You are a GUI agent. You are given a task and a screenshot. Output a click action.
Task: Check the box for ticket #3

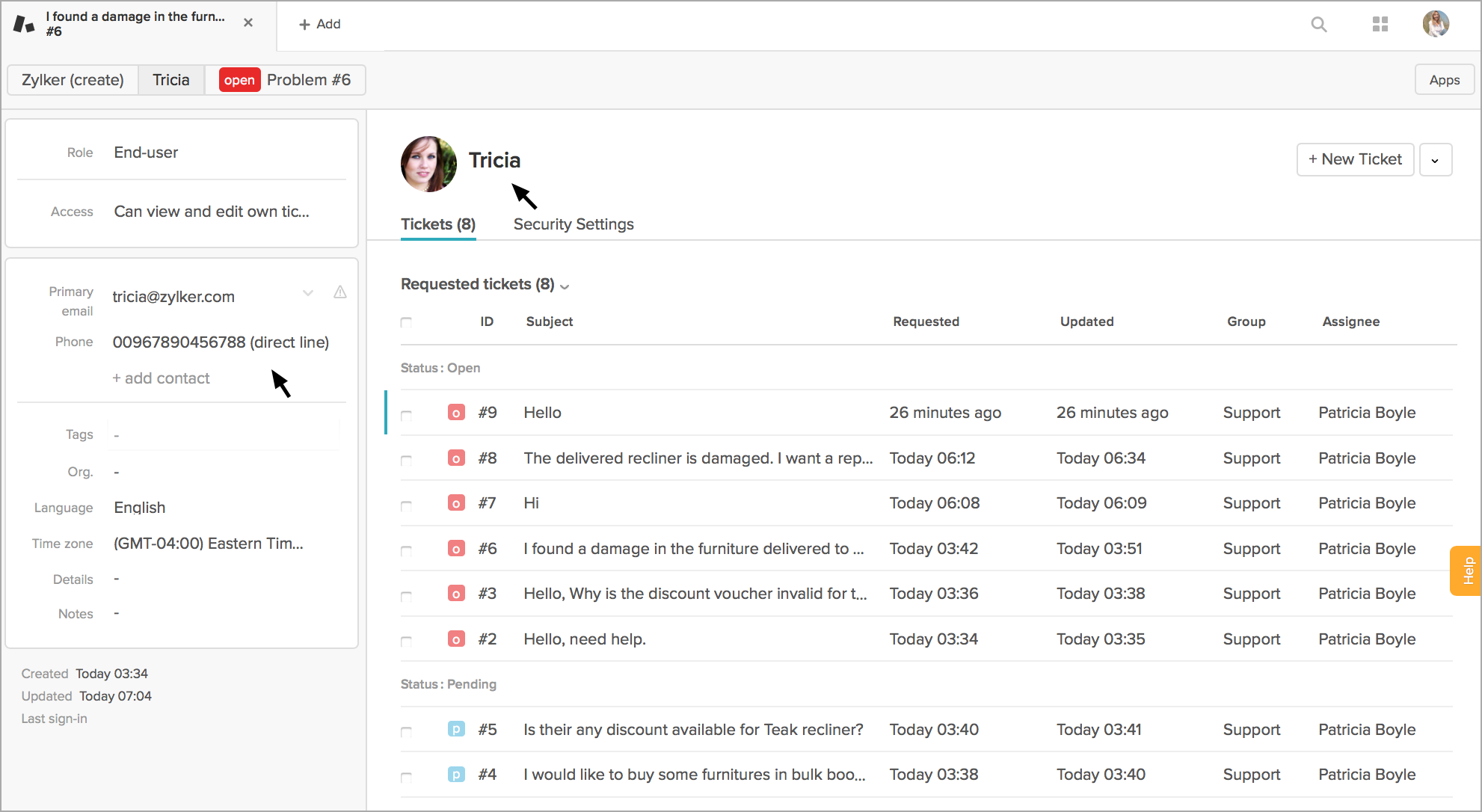pyautogui.click(x=406, y=596)
